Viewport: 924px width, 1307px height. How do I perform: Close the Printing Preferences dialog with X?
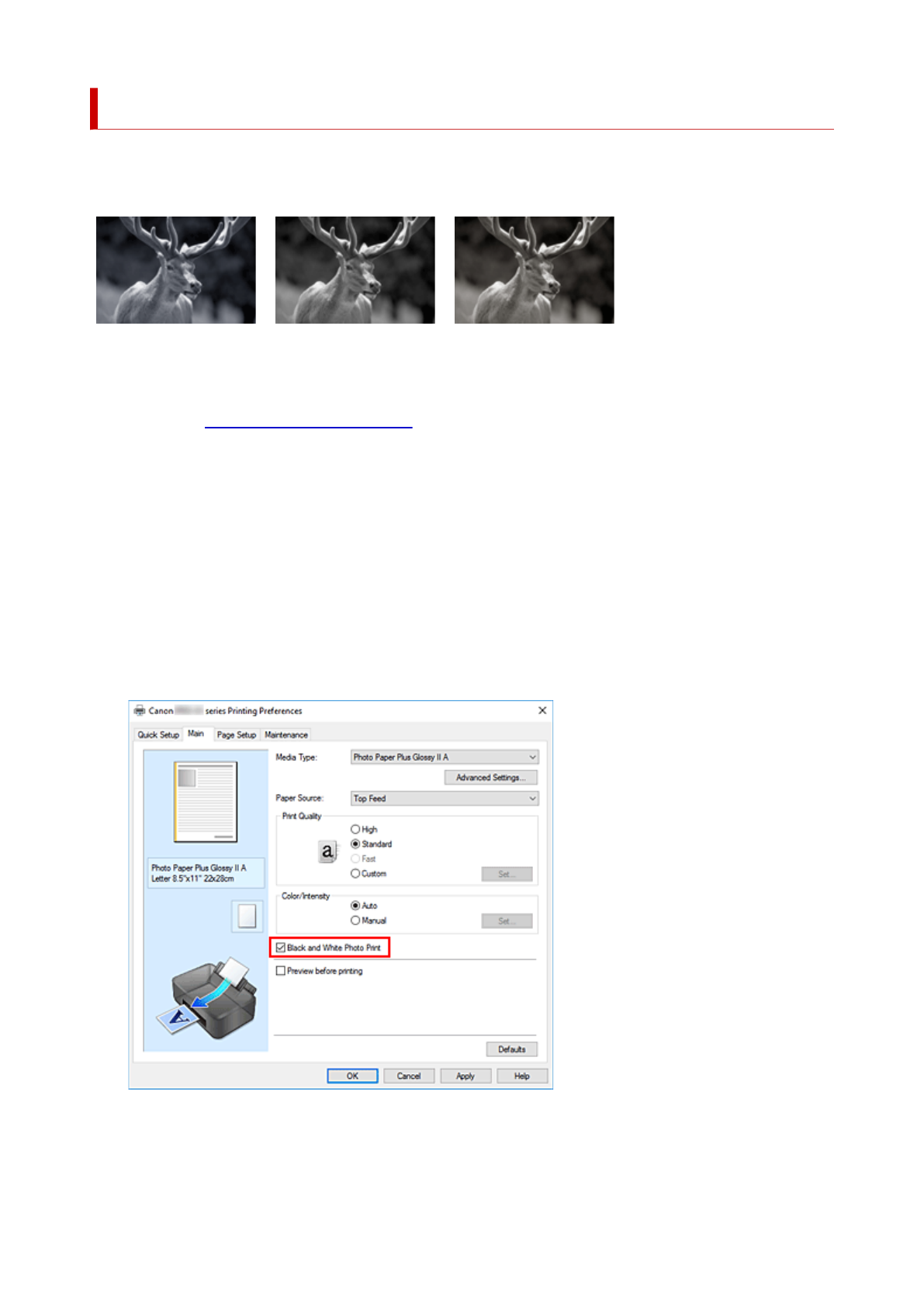(542, 710)
